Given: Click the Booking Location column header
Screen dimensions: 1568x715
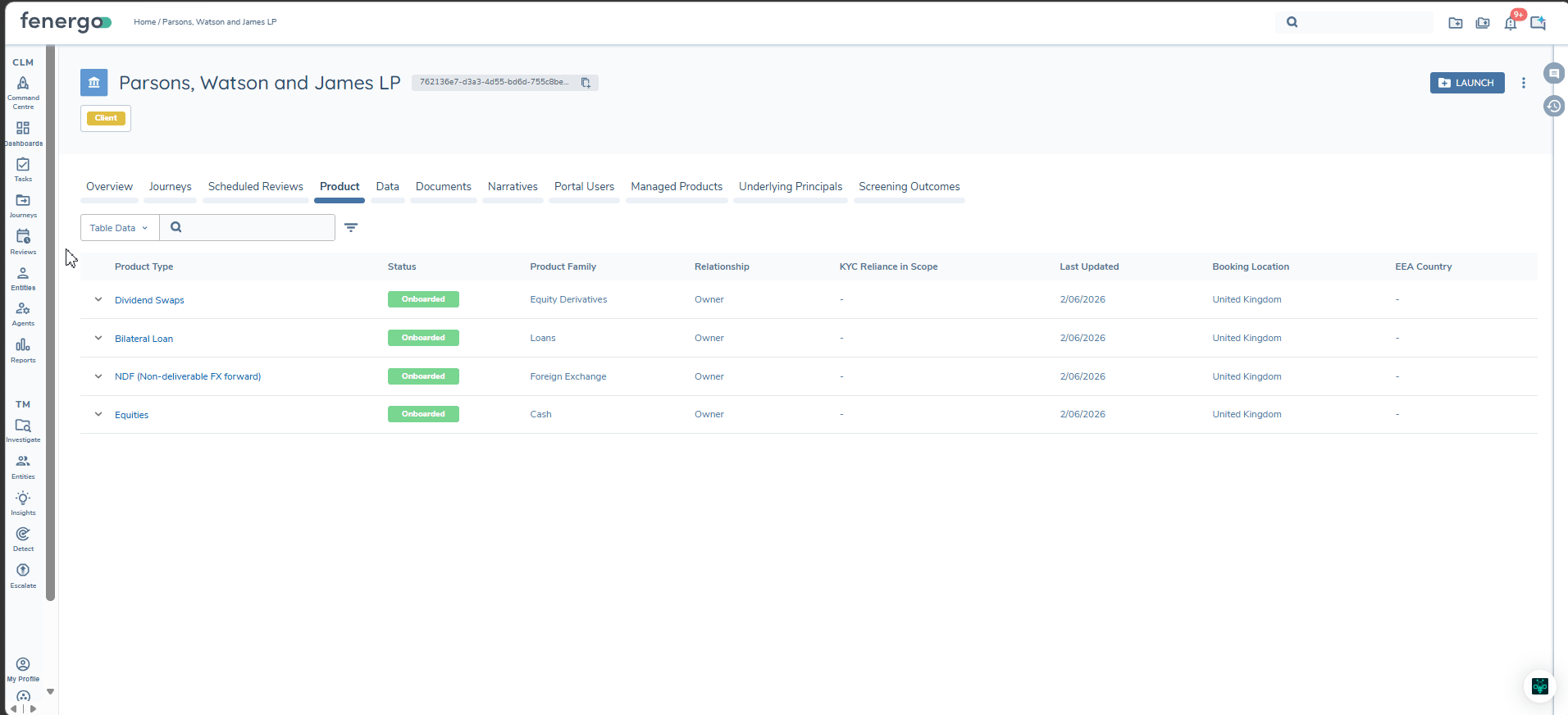Looking at the screenshot, I should tap(1251, 266).
